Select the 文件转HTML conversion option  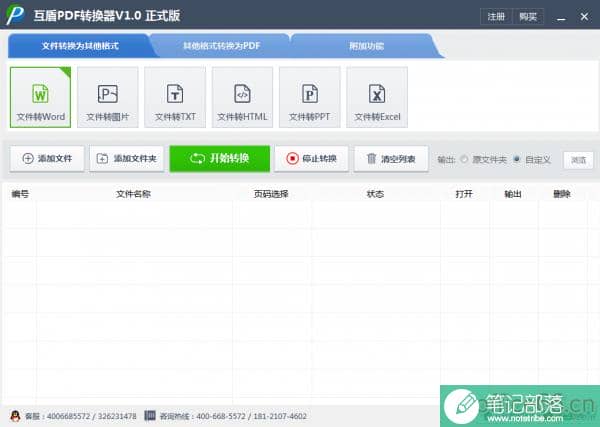[242, 97]
